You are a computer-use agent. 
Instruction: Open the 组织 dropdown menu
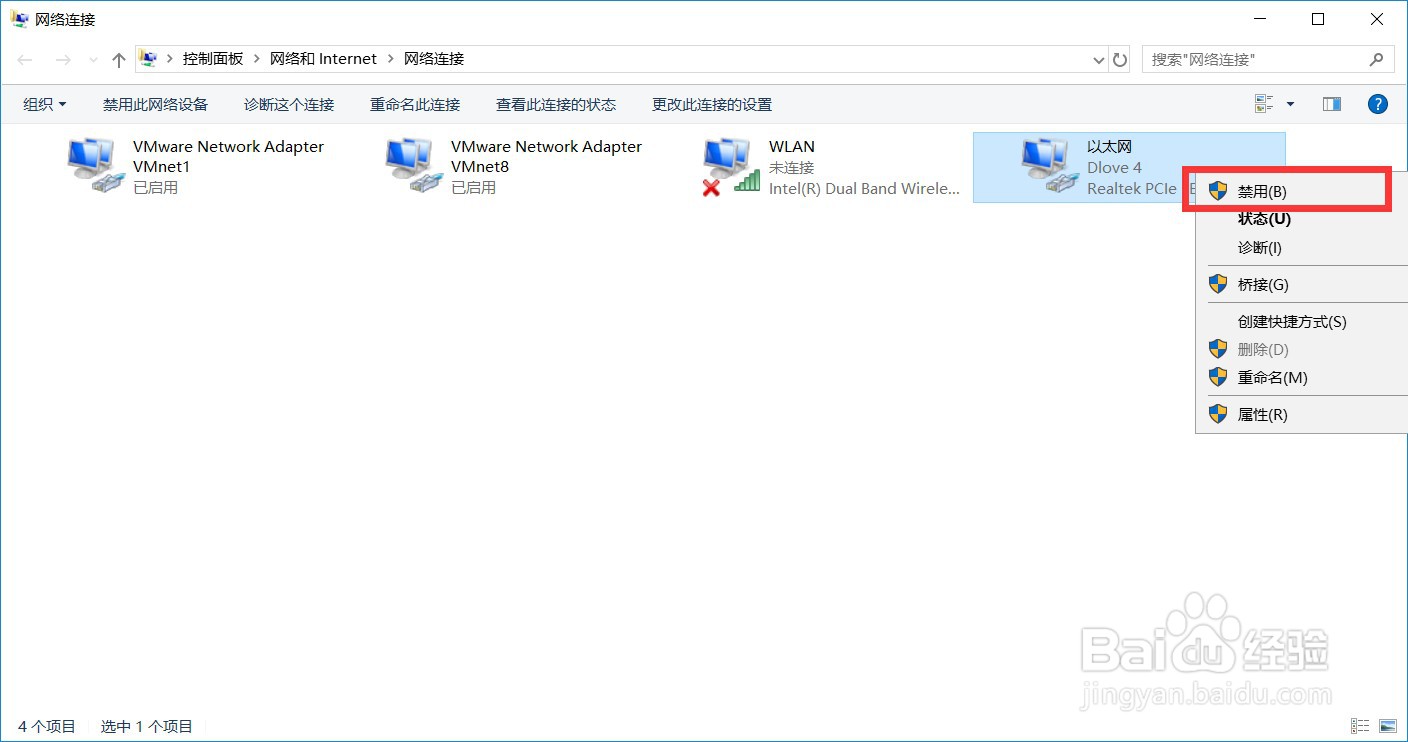pyautogui.click(x=45, y=104)
